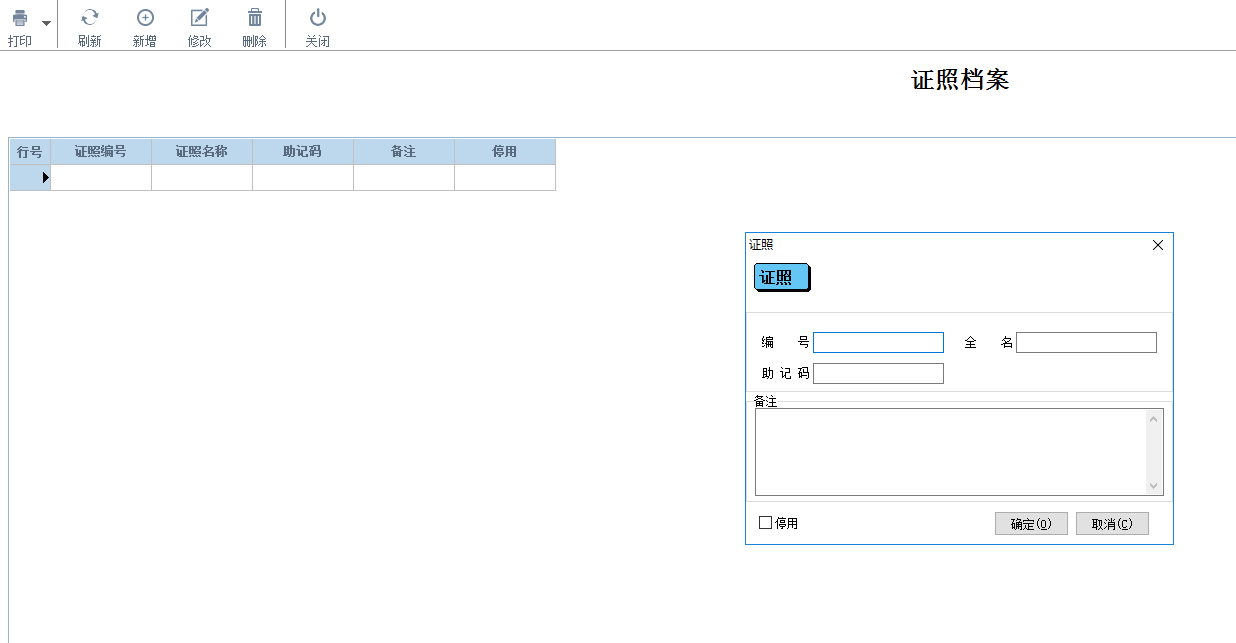Image resolution: width=1236 pixels, height=643 pixels.
Task: Focus the 编号 number input field
Action: click(x=878, y=343)
